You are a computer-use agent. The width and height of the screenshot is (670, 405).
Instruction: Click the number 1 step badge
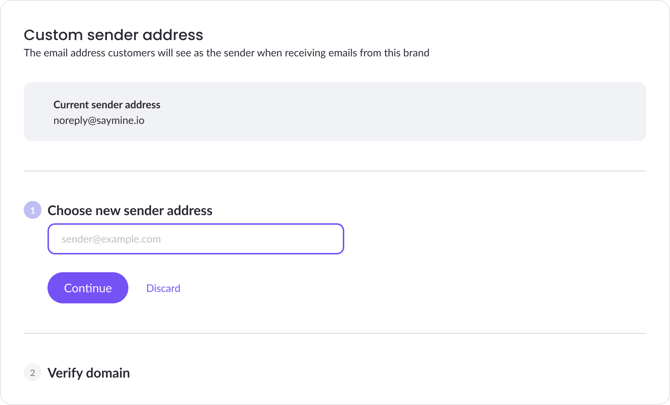coord(32,210)
